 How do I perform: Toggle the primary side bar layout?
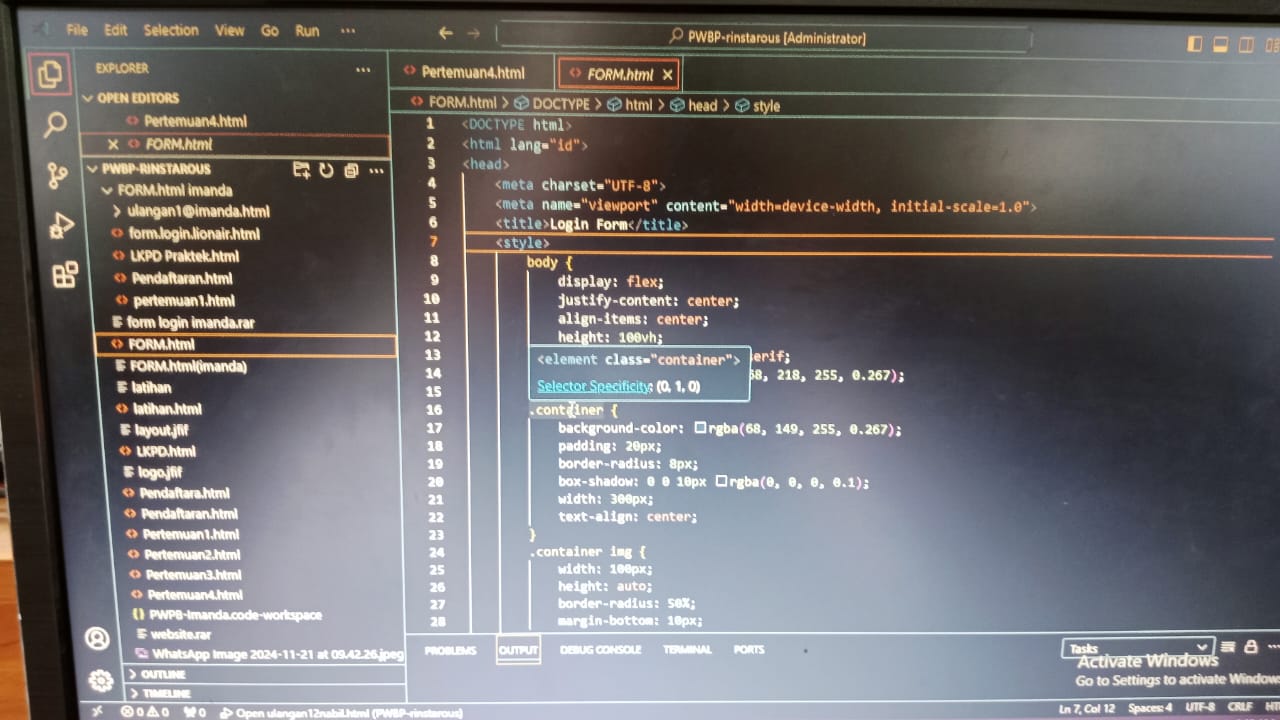click(1195, 44)
